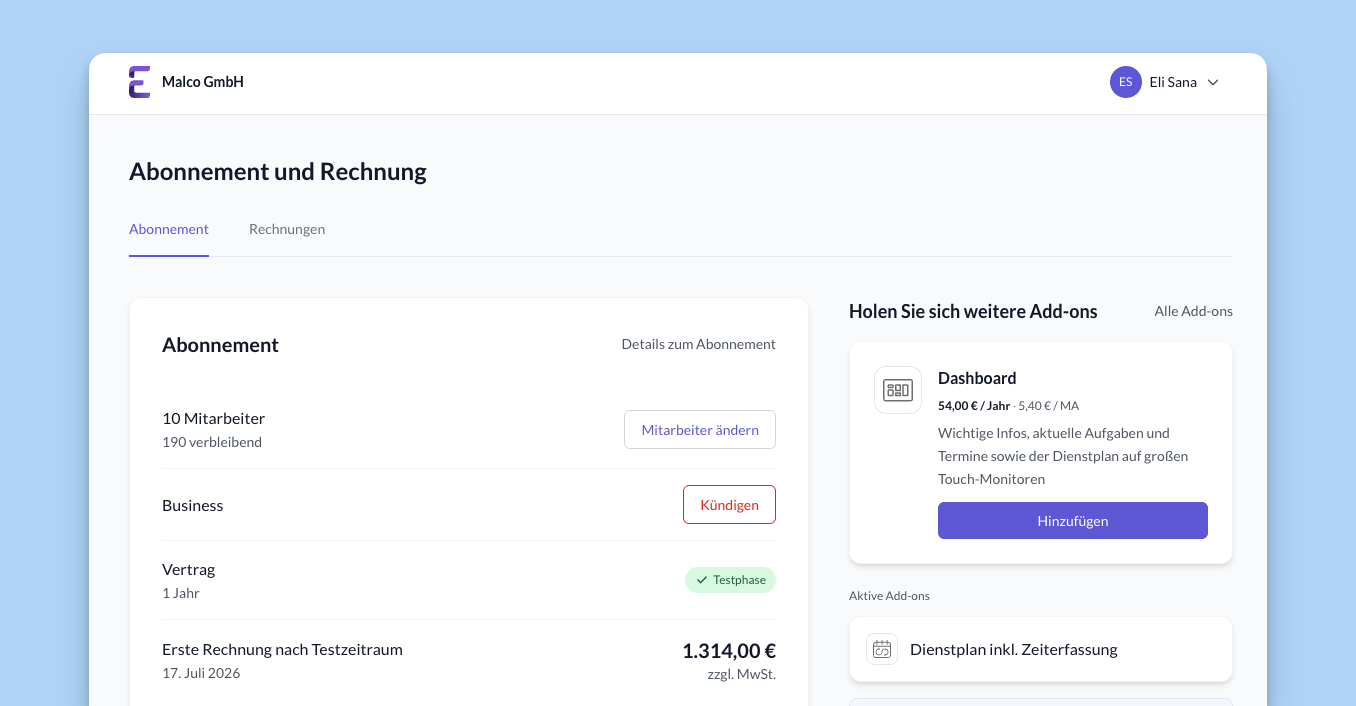This screenshot has height=706, width=1356.
Task: Click the 10 Mitarbeiter text
Action: [x=213, y=418]
